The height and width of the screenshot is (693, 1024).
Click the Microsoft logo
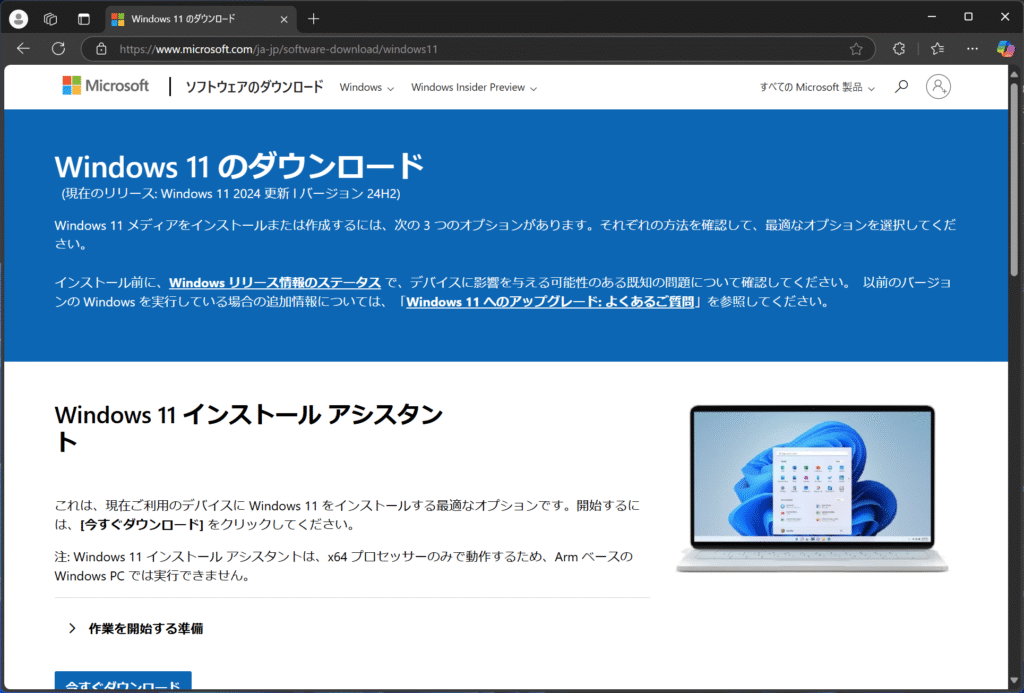105,86
